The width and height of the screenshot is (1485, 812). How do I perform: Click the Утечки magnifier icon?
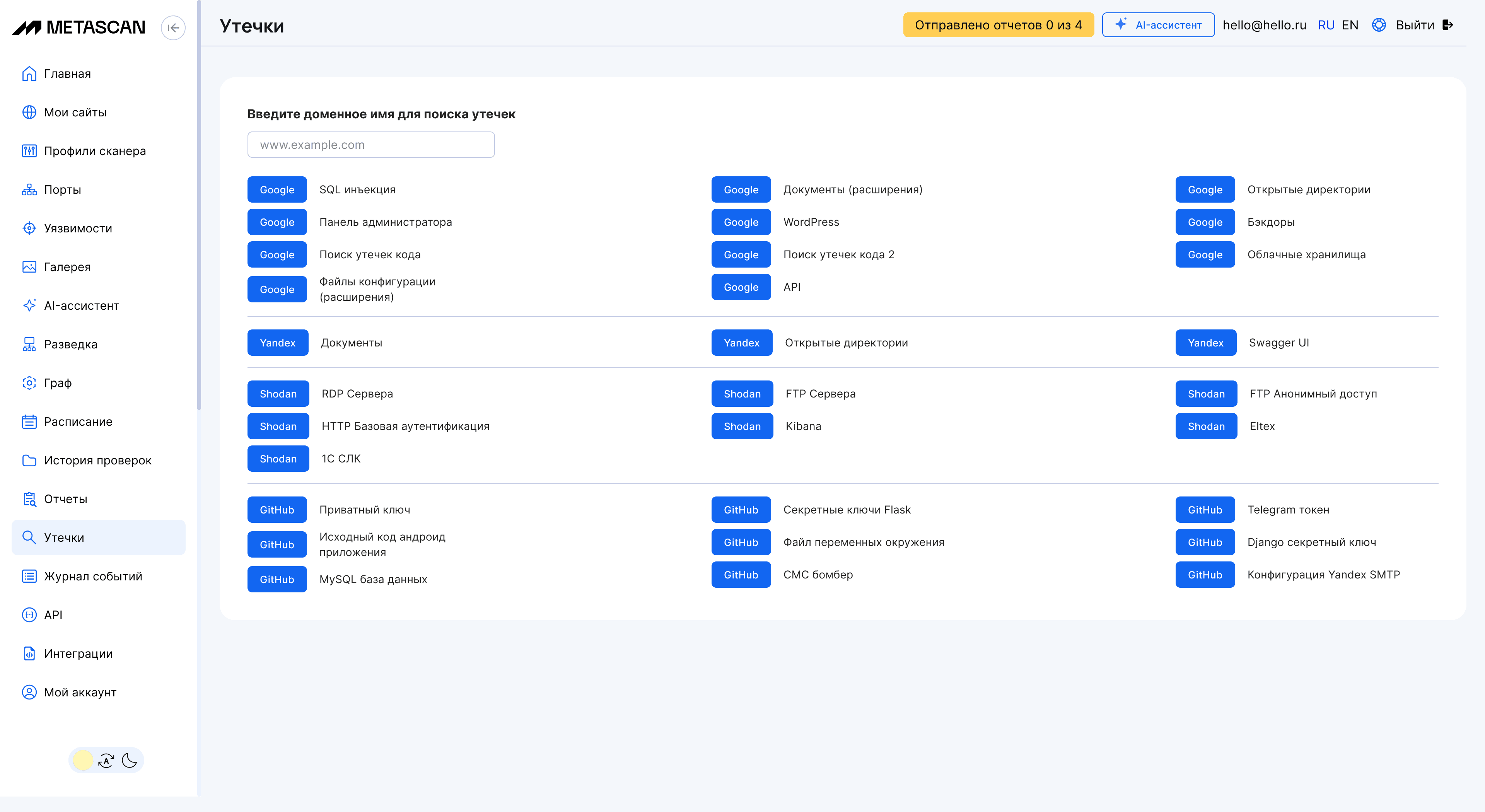(x=29, y=537)
